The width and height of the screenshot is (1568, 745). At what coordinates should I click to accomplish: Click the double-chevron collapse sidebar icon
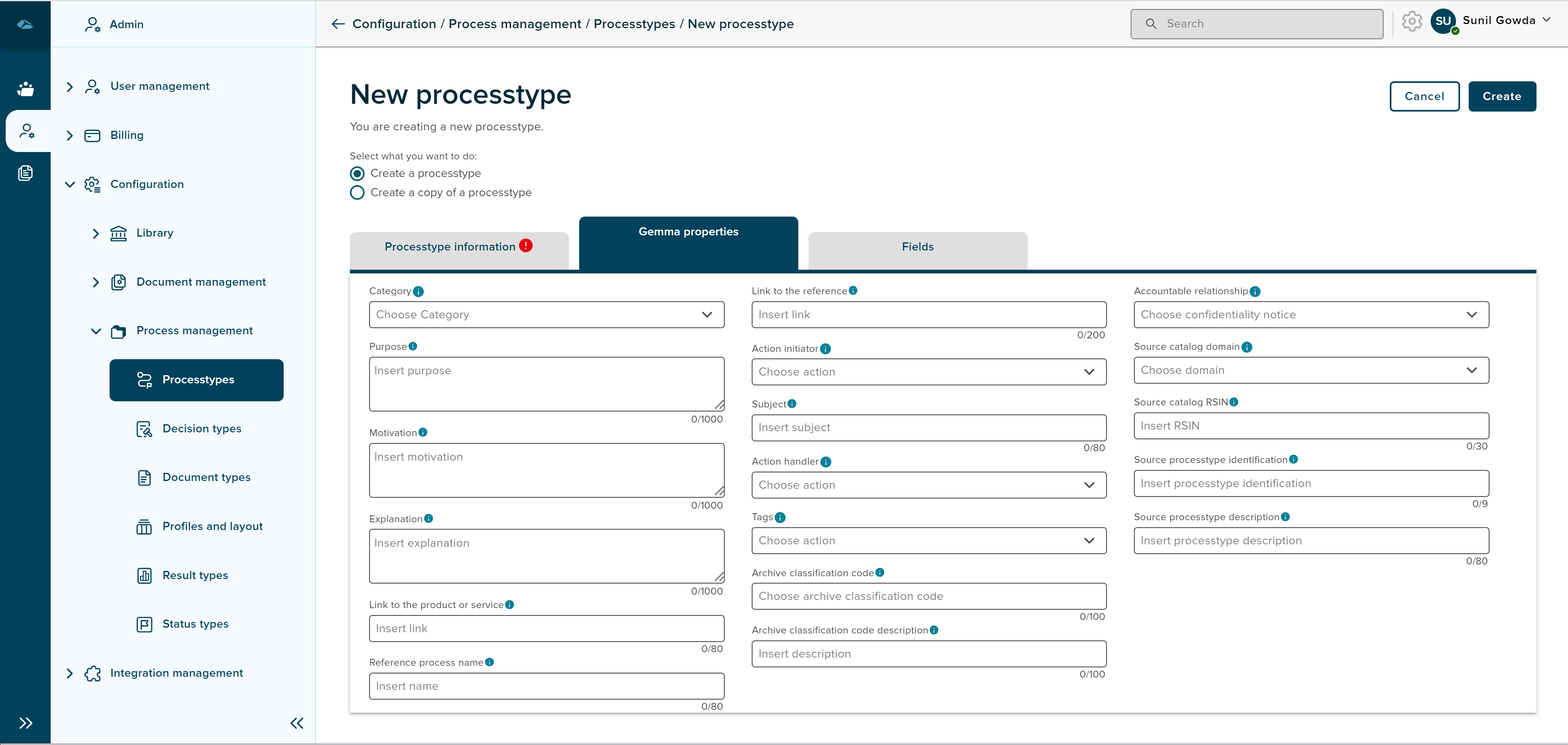[296, 723]
